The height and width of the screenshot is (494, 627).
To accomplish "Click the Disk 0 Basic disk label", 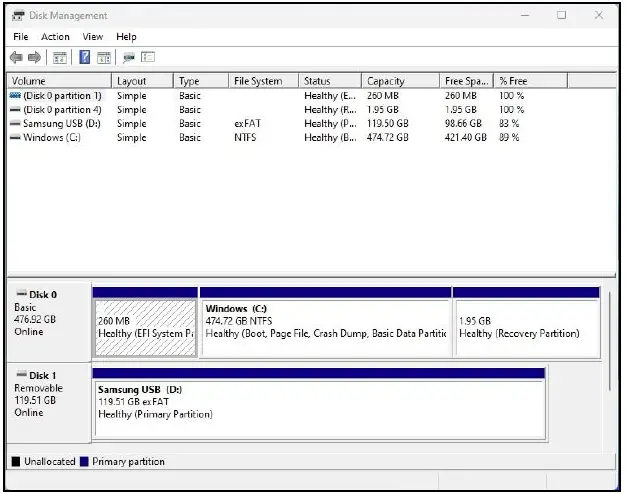I will pos(49,321).
